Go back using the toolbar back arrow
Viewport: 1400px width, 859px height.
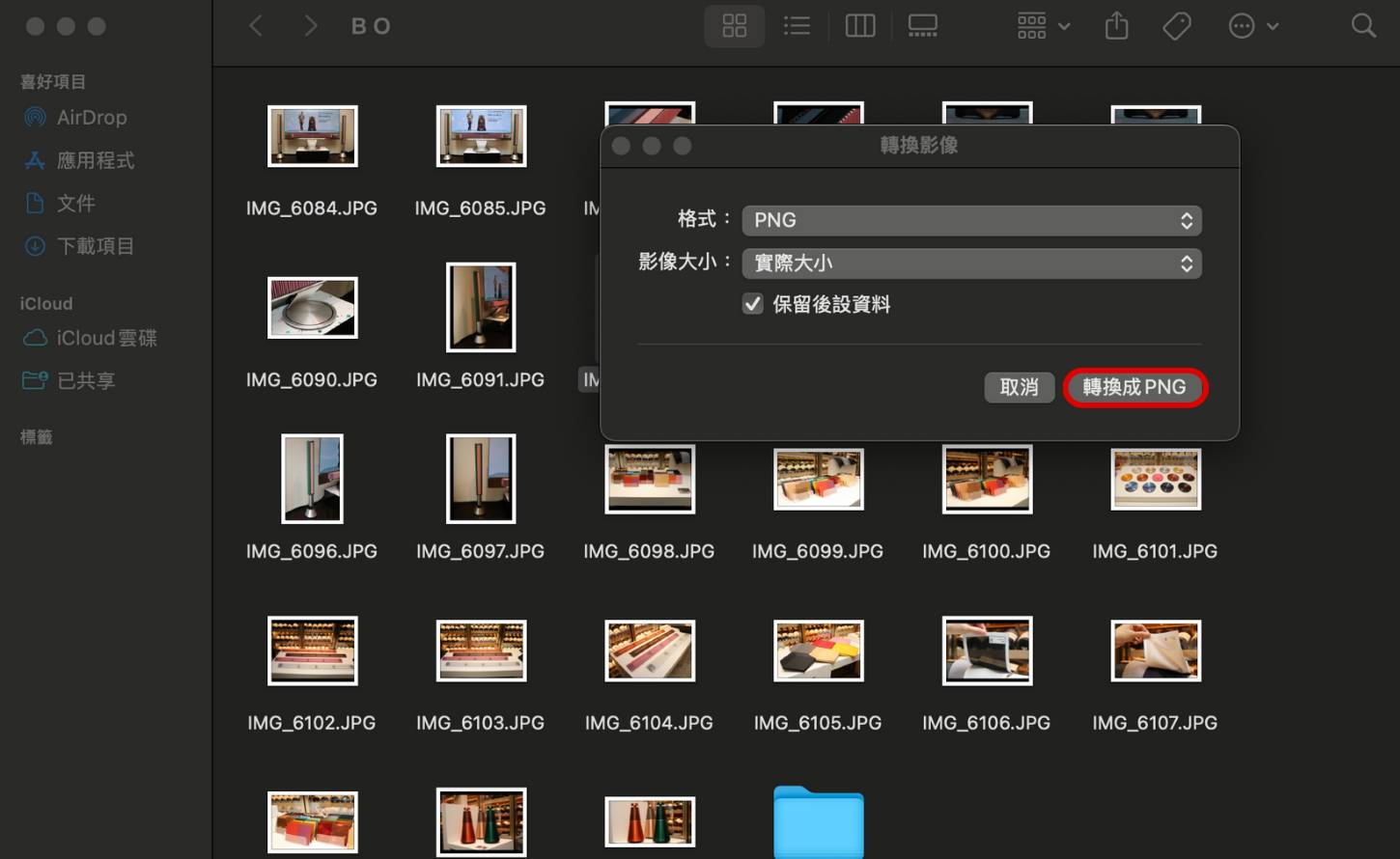256,26
